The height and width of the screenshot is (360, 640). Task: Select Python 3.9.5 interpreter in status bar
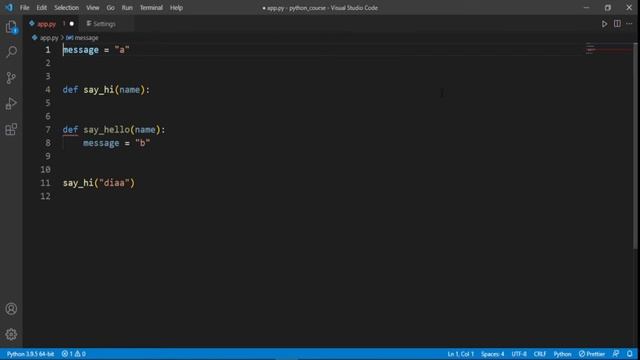pos(30,354)
